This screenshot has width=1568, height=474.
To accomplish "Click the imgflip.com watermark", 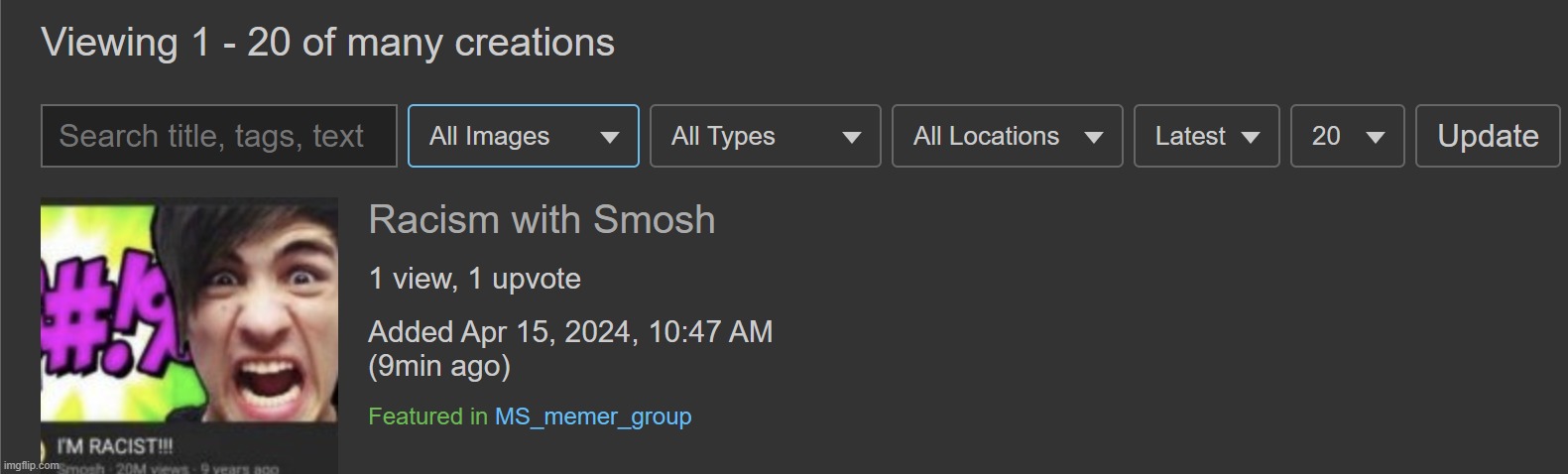I will 32,465.
